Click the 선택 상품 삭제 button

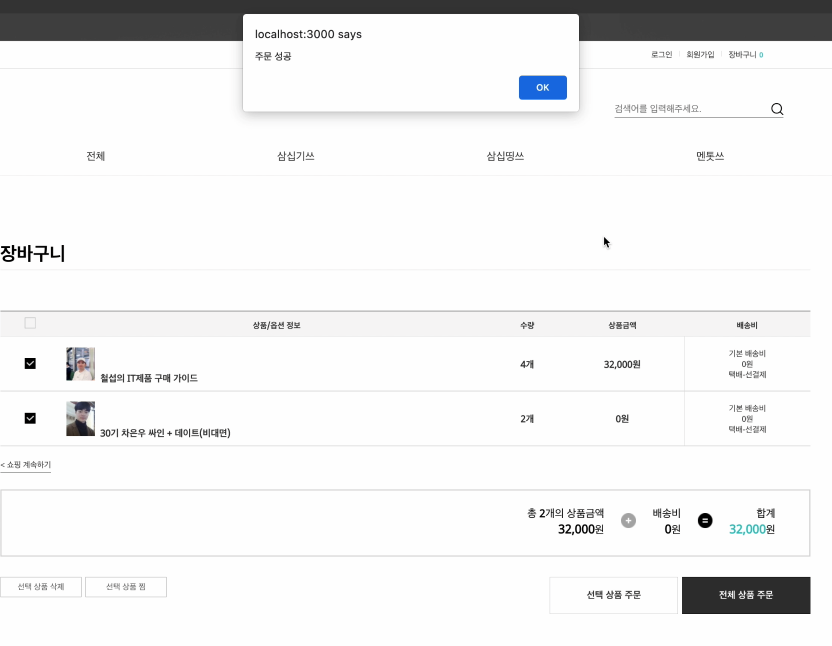coord(41,586)
